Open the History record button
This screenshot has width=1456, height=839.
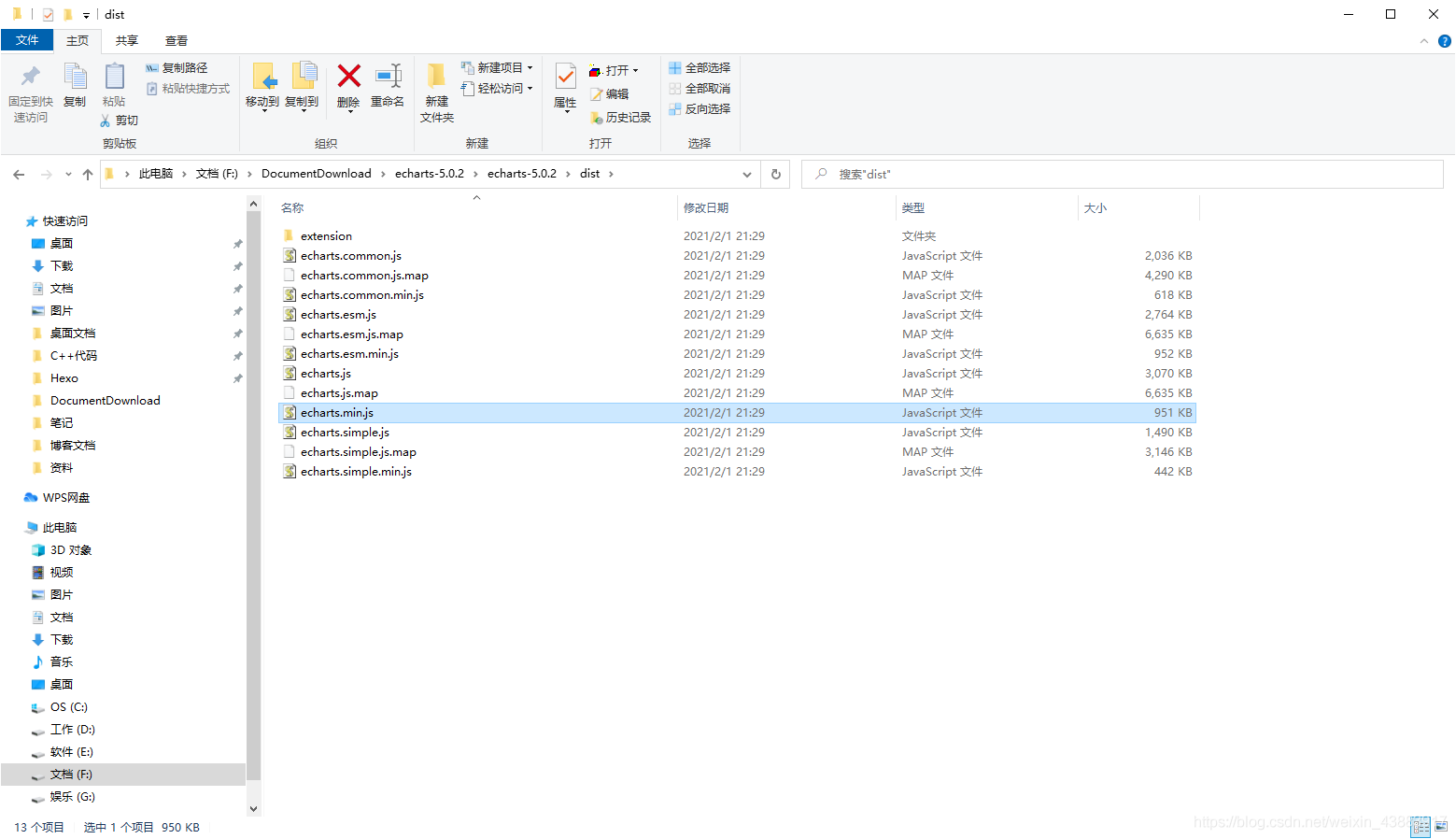pos(620,118)
